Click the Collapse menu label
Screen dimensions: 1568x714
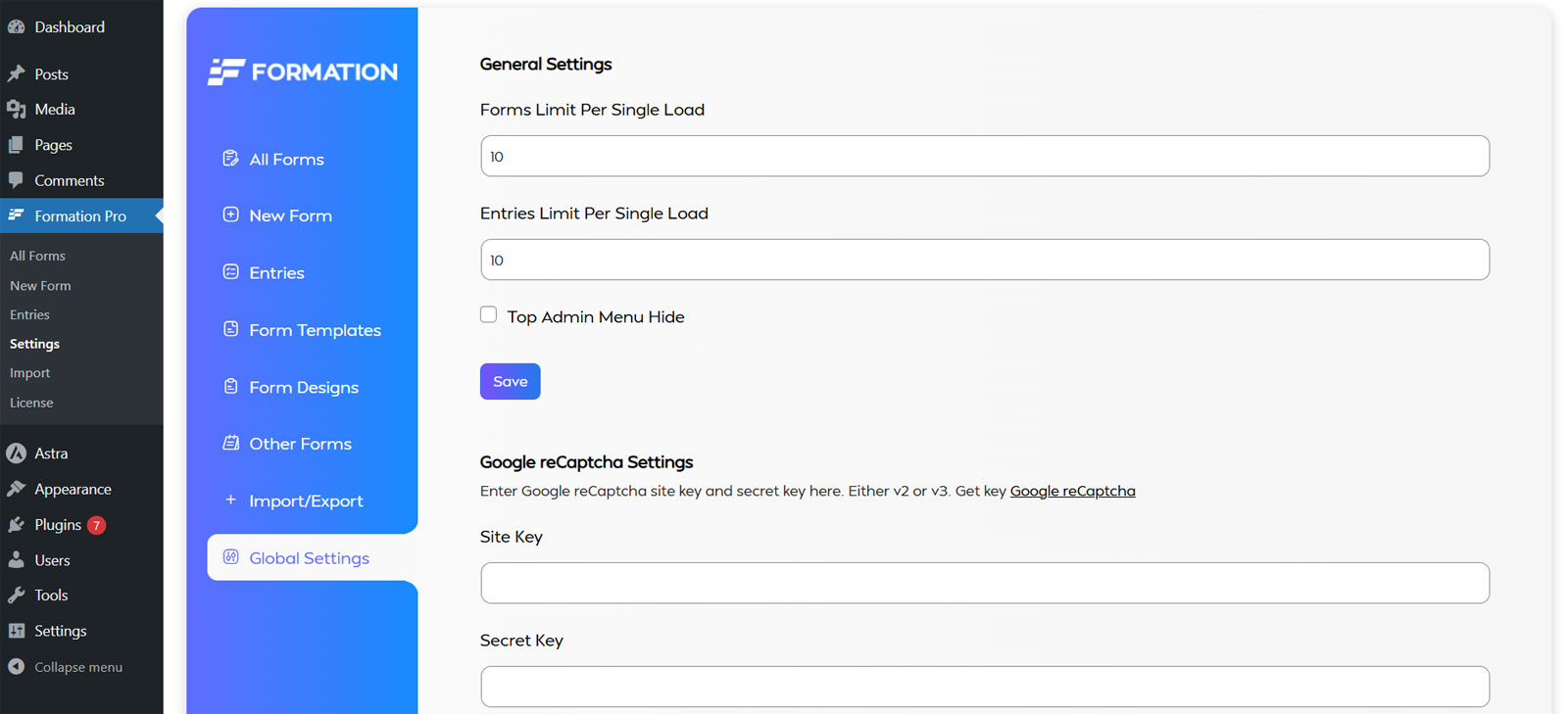click(x=78, y=667)
